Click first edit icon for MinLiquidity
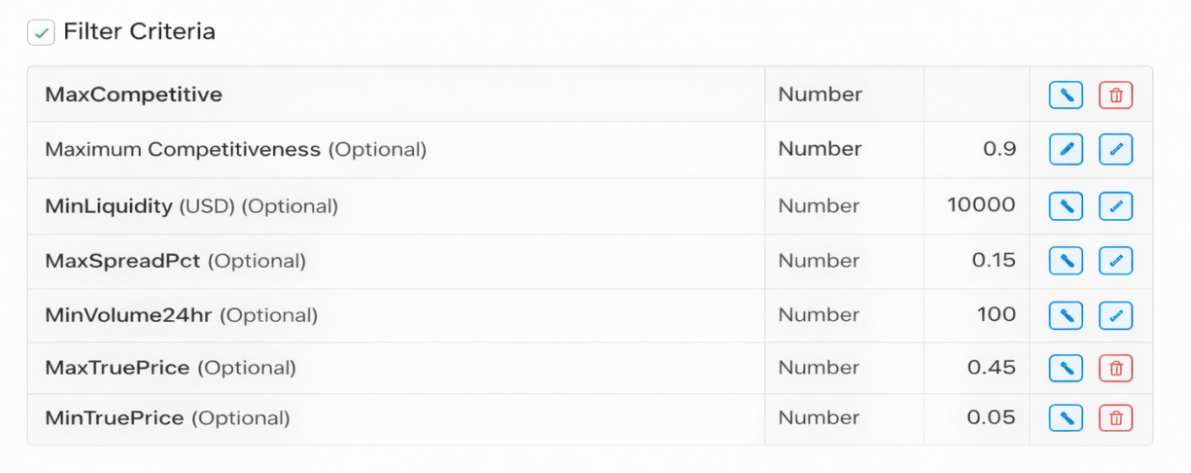This screenshot has height=473, width=1191. [1066, 206]
